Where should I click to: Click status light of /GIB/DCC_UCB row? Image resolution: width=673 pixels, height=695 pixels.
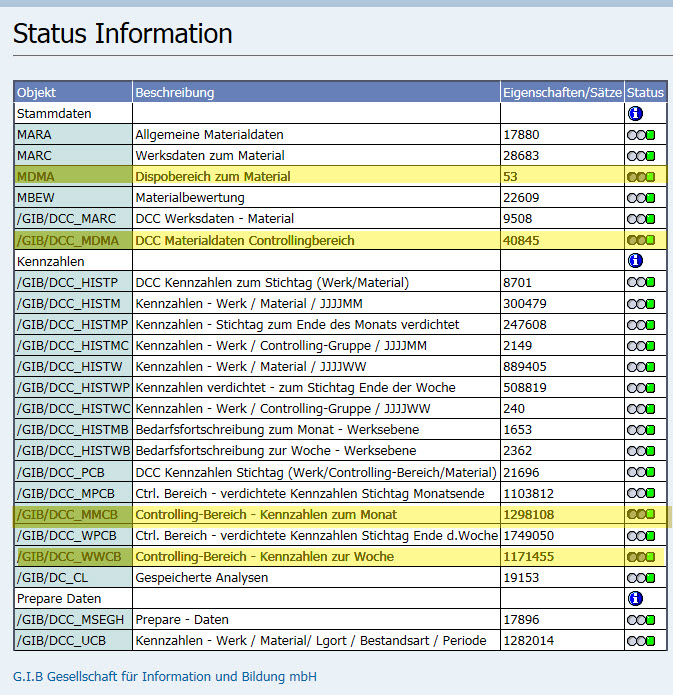(x=640, y=640)
